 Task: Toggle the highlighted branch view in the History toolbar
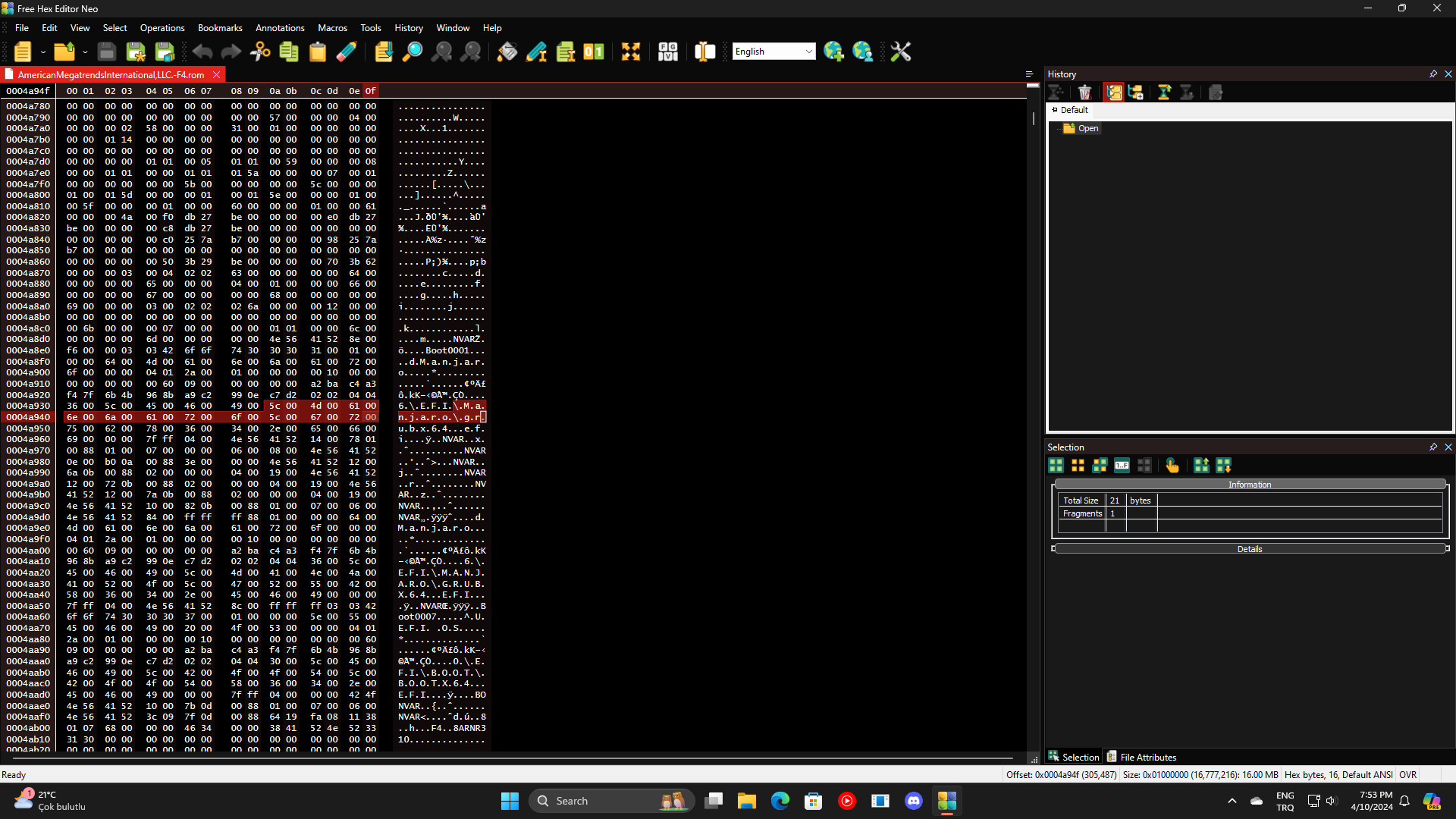point(1113,93)
